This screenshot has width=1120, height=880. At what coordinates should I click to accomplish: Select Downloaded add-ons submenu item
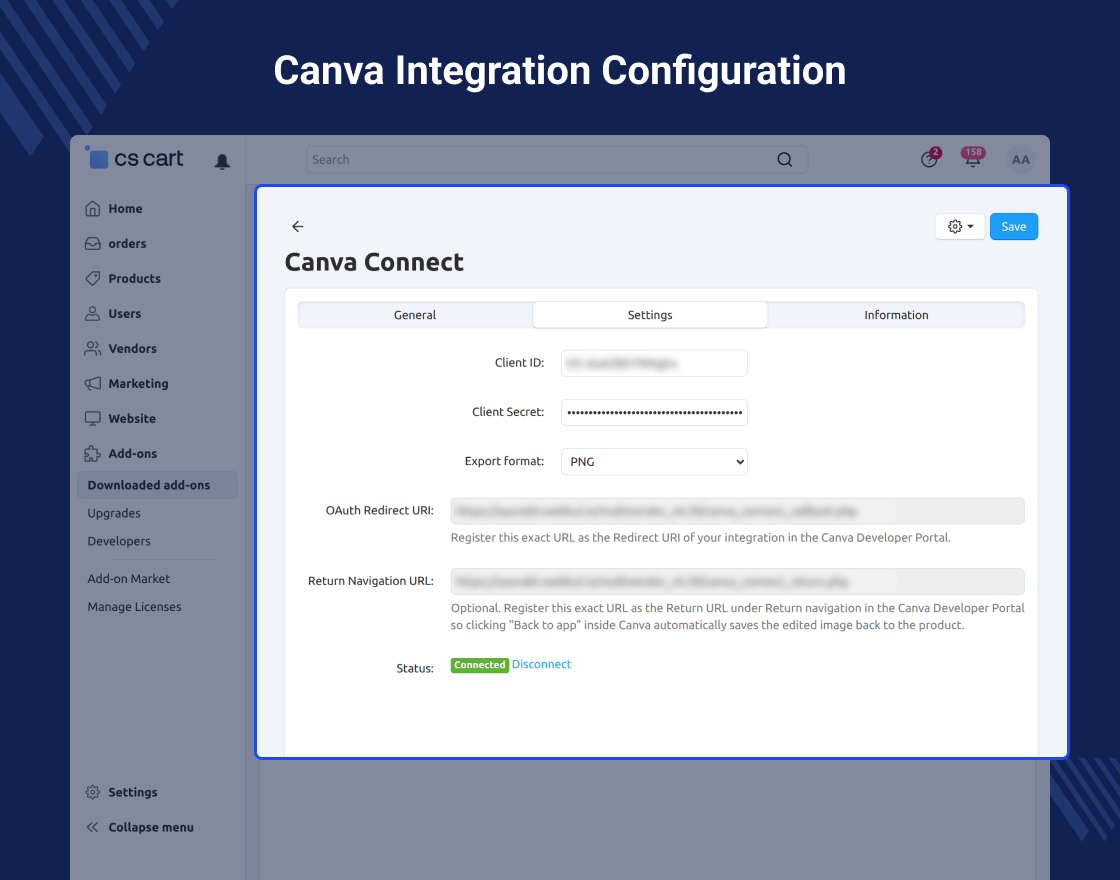(x=157, y=485)
